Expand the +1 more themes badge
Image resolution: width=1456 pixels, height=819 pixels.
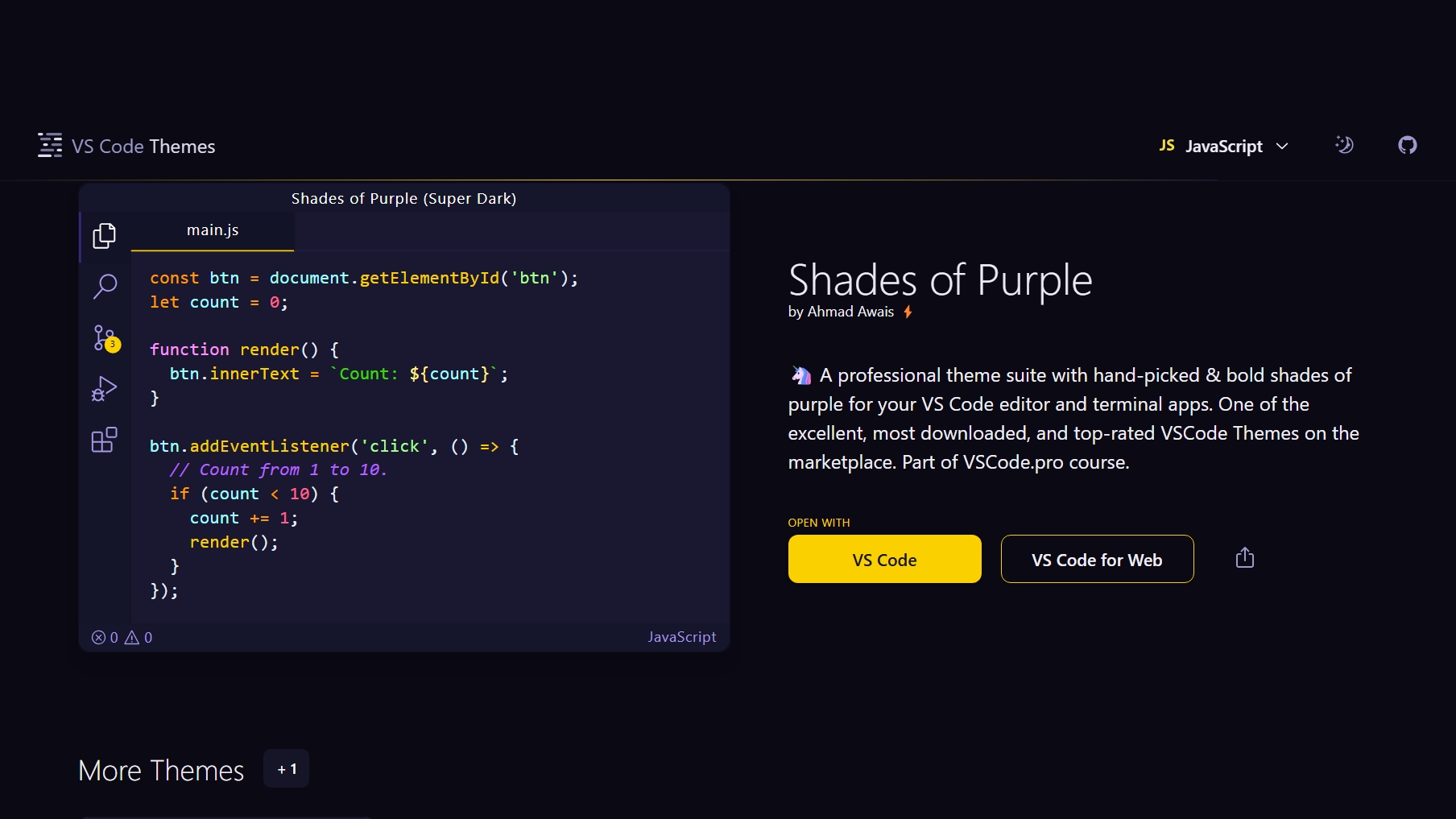286,769
